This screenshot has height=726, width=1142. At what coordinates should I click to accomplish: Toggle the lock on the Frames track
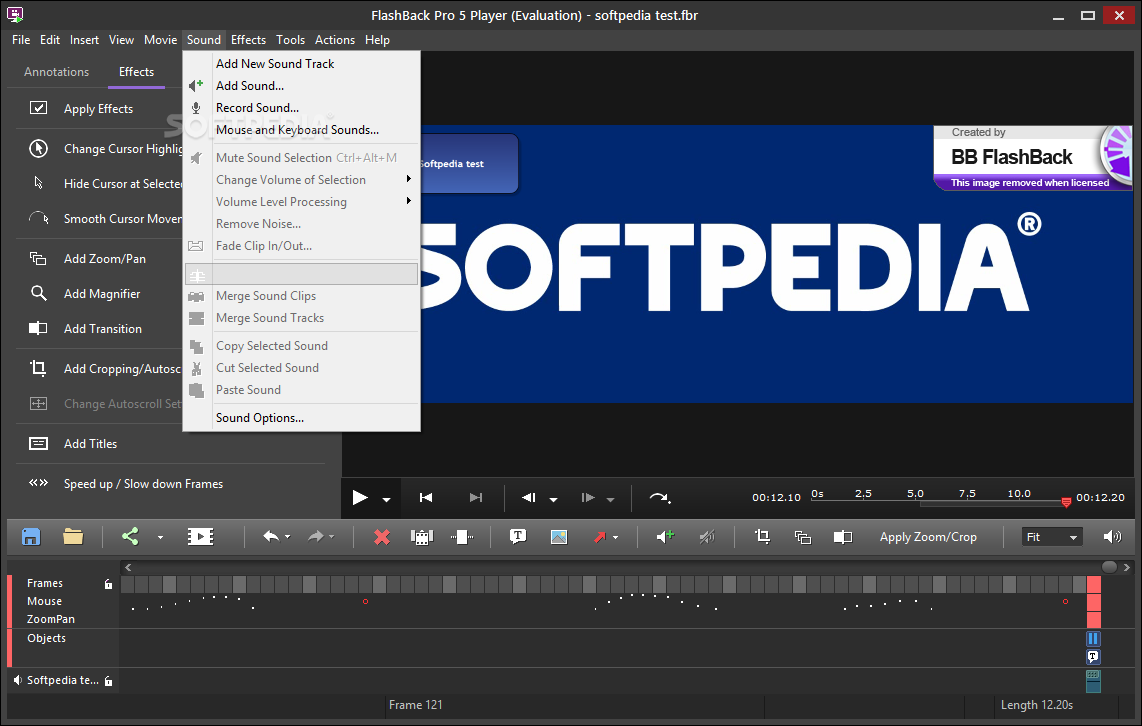108,584
